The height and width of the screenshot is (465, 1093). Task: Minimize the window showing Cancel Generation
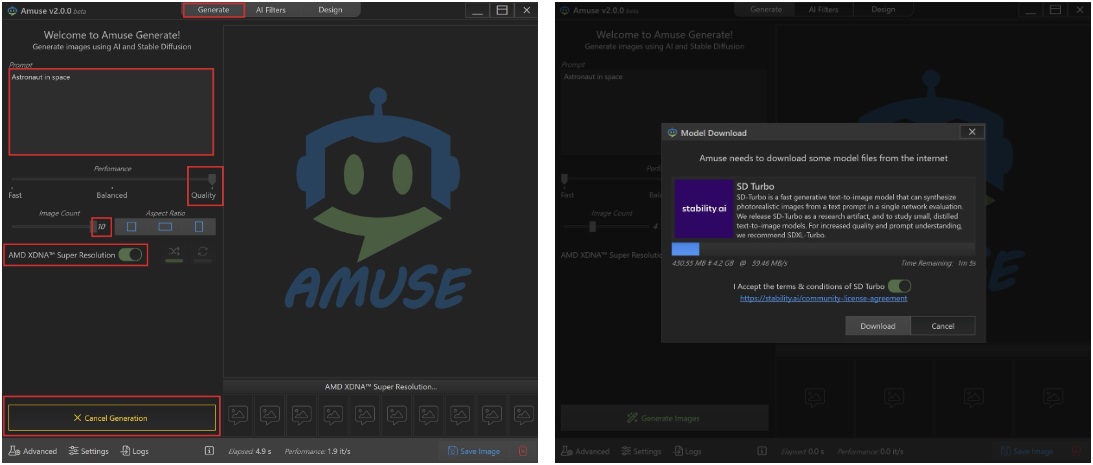tap(477, 10)
